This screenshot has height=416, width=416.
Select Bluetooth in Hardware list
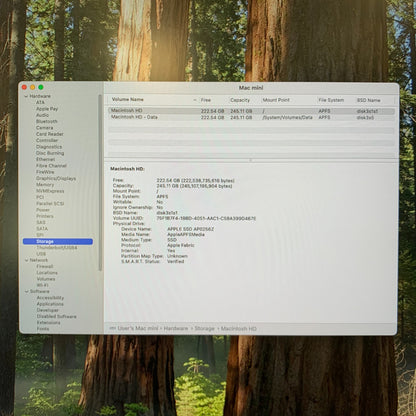pyautogui.click(x=47, y=121)
